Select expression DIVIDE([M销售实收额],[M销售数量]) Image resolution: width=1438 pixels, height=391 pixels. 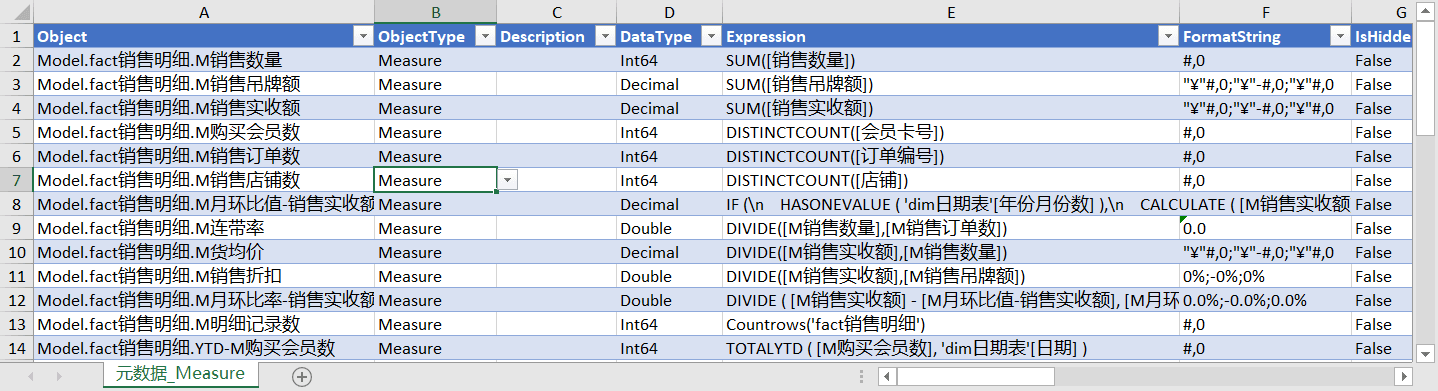951,252
